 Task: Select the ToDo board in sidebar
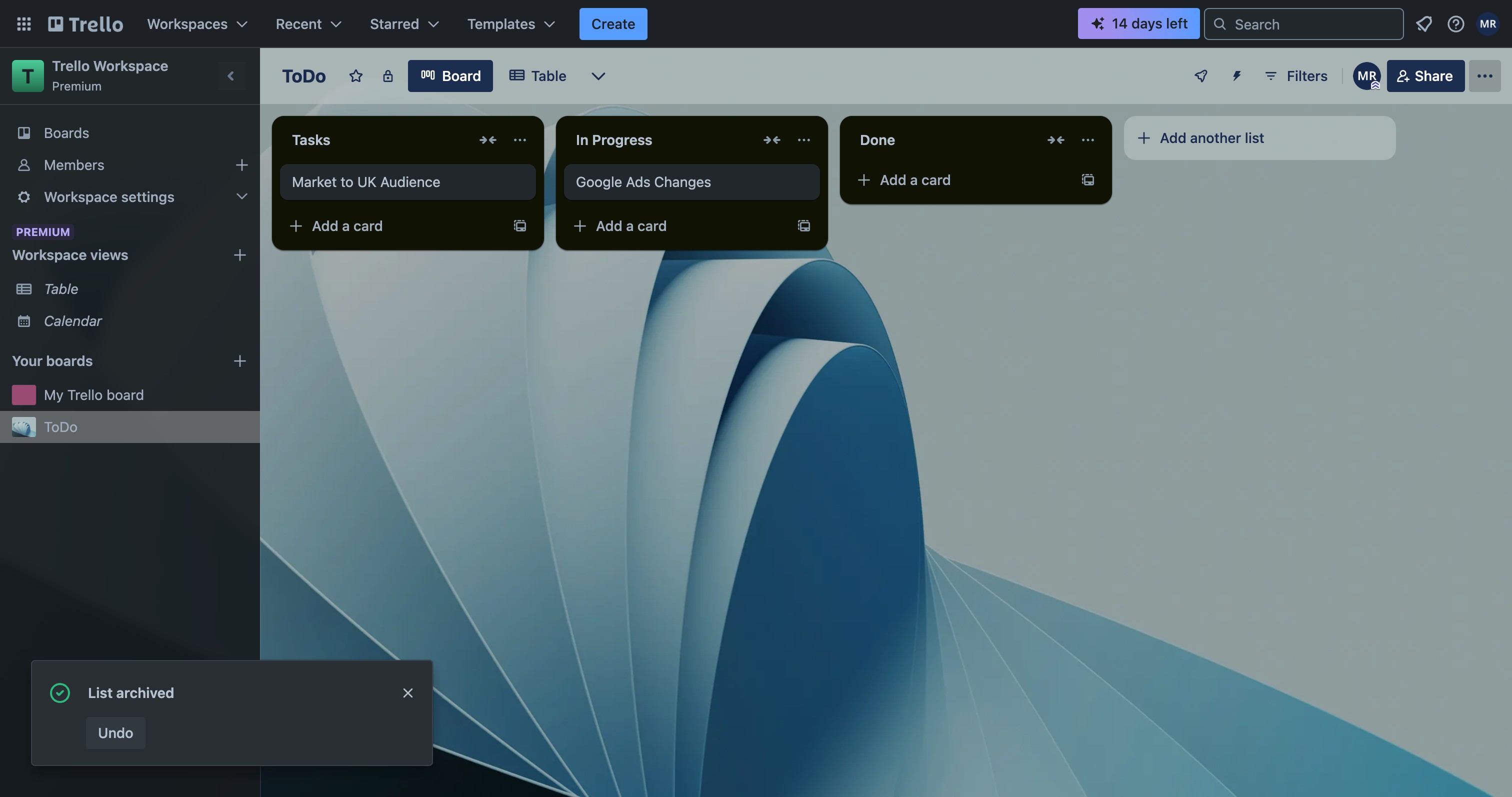[x=129, y=426]
